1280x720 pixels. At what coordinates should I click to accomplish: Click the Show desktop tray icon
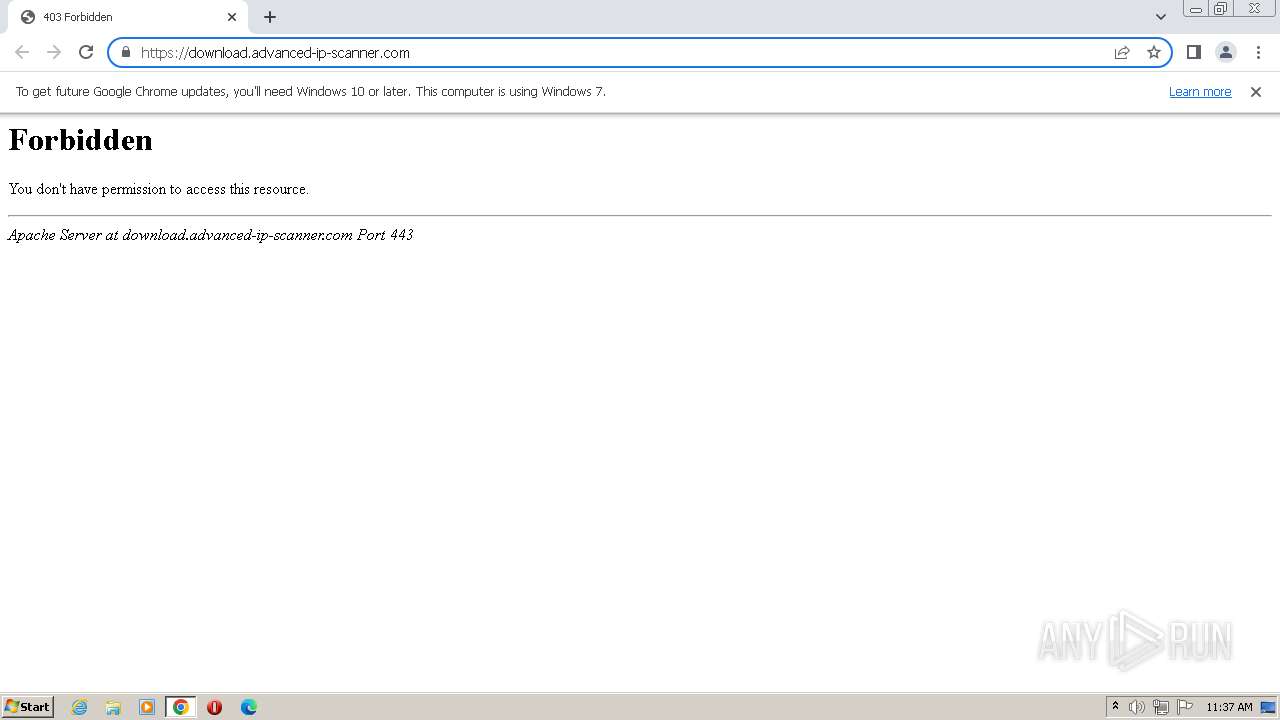1268,707
